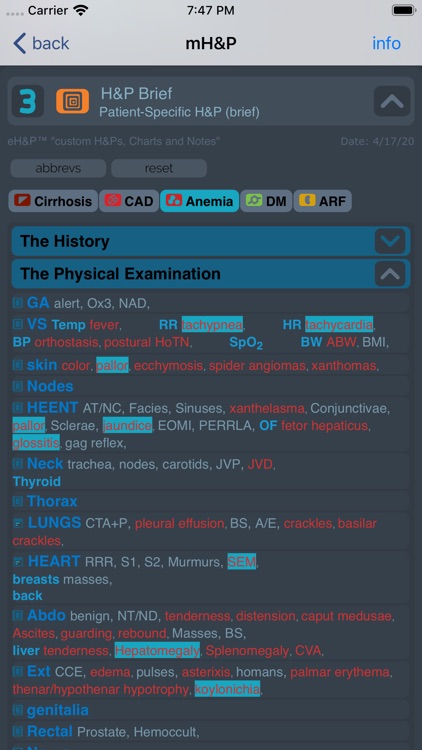Viewport: 422px width, 750px height.
Task: Toggle the highlighted koylonichia finding
Action: tap(228, 689)
